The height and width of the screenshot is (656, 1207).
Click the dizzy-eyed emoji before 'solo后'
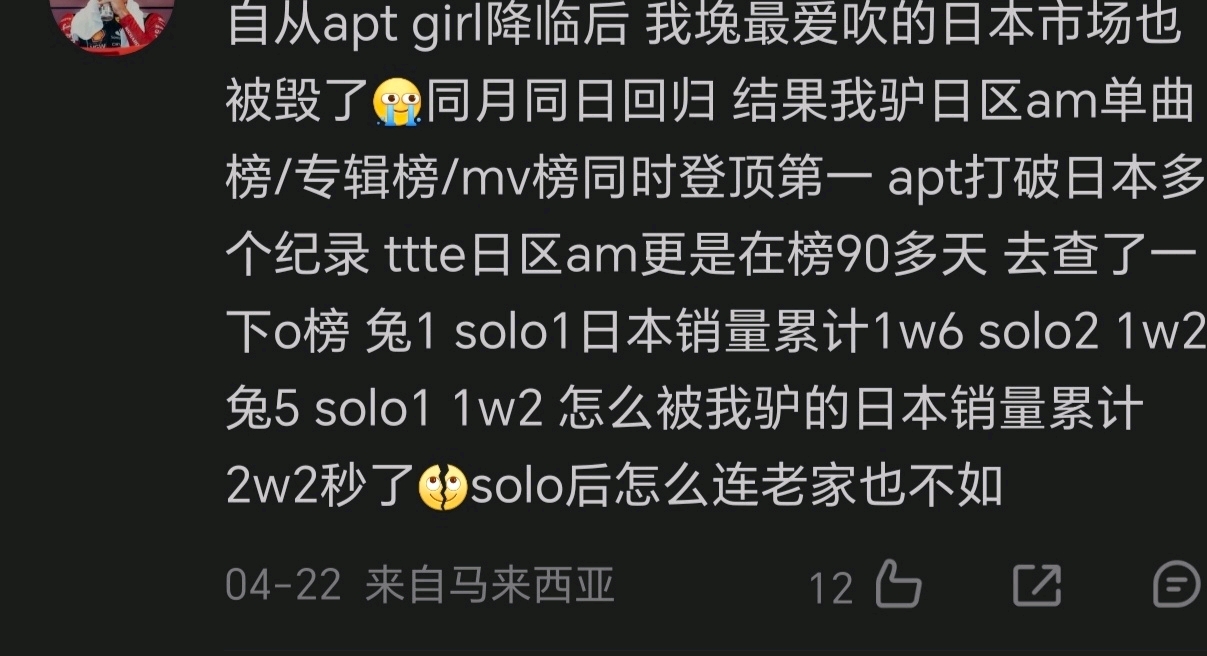pyautogui.click(x=443, y=488)
